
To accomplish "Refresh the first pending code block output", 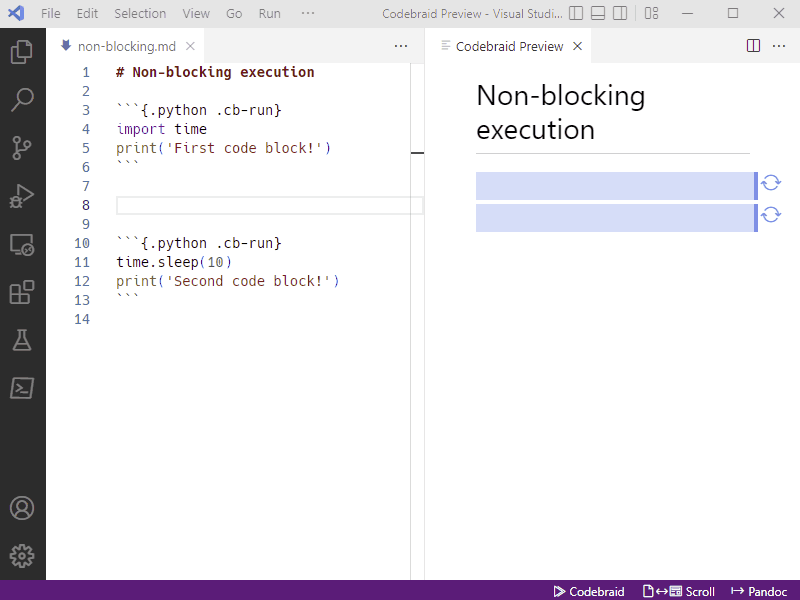I will [771, 185].
